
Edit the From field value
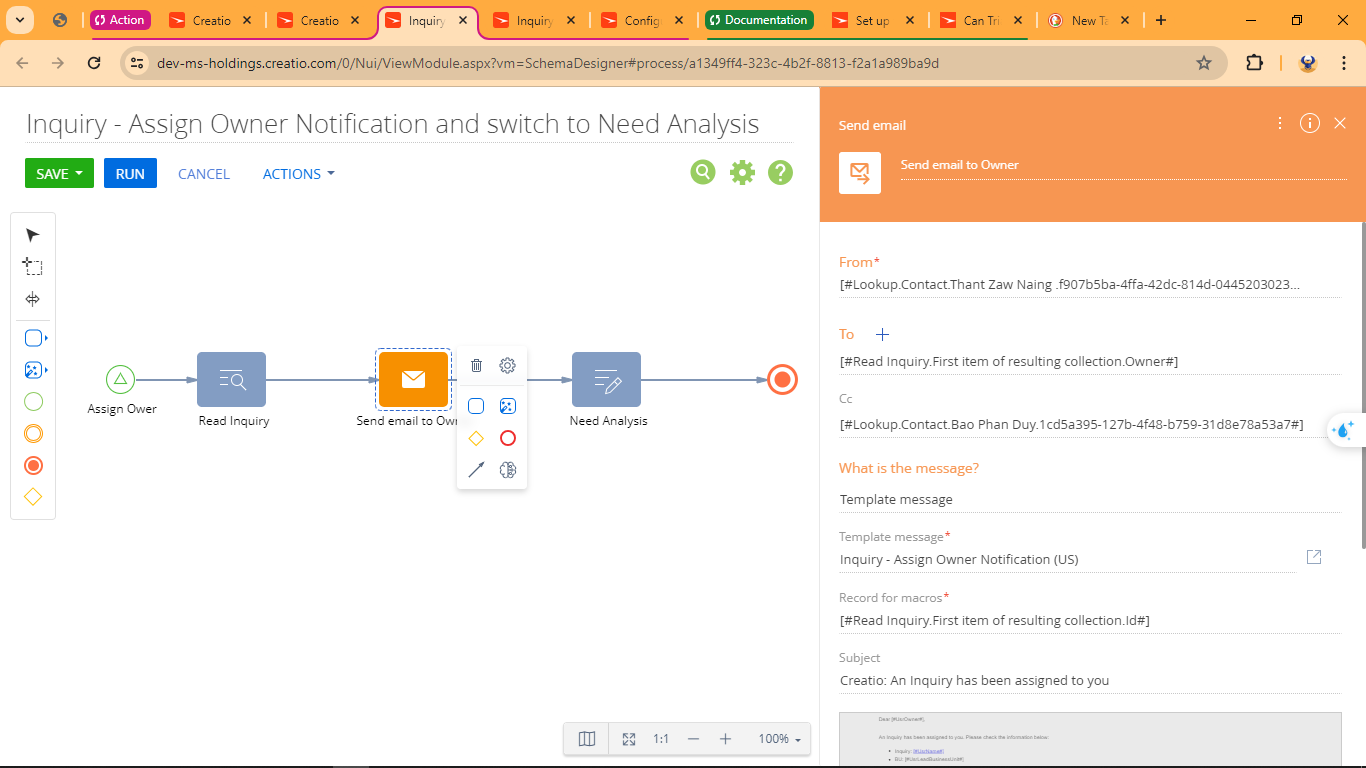click(1090, 285)
